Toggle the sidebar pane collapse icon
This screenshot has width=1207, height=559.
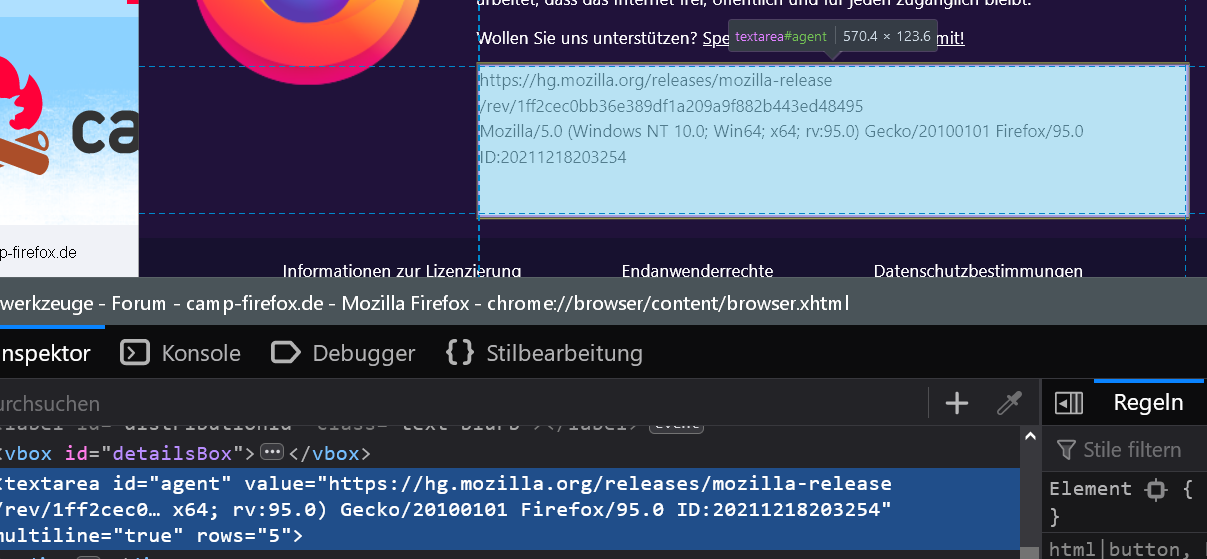tap(1069, 403)
